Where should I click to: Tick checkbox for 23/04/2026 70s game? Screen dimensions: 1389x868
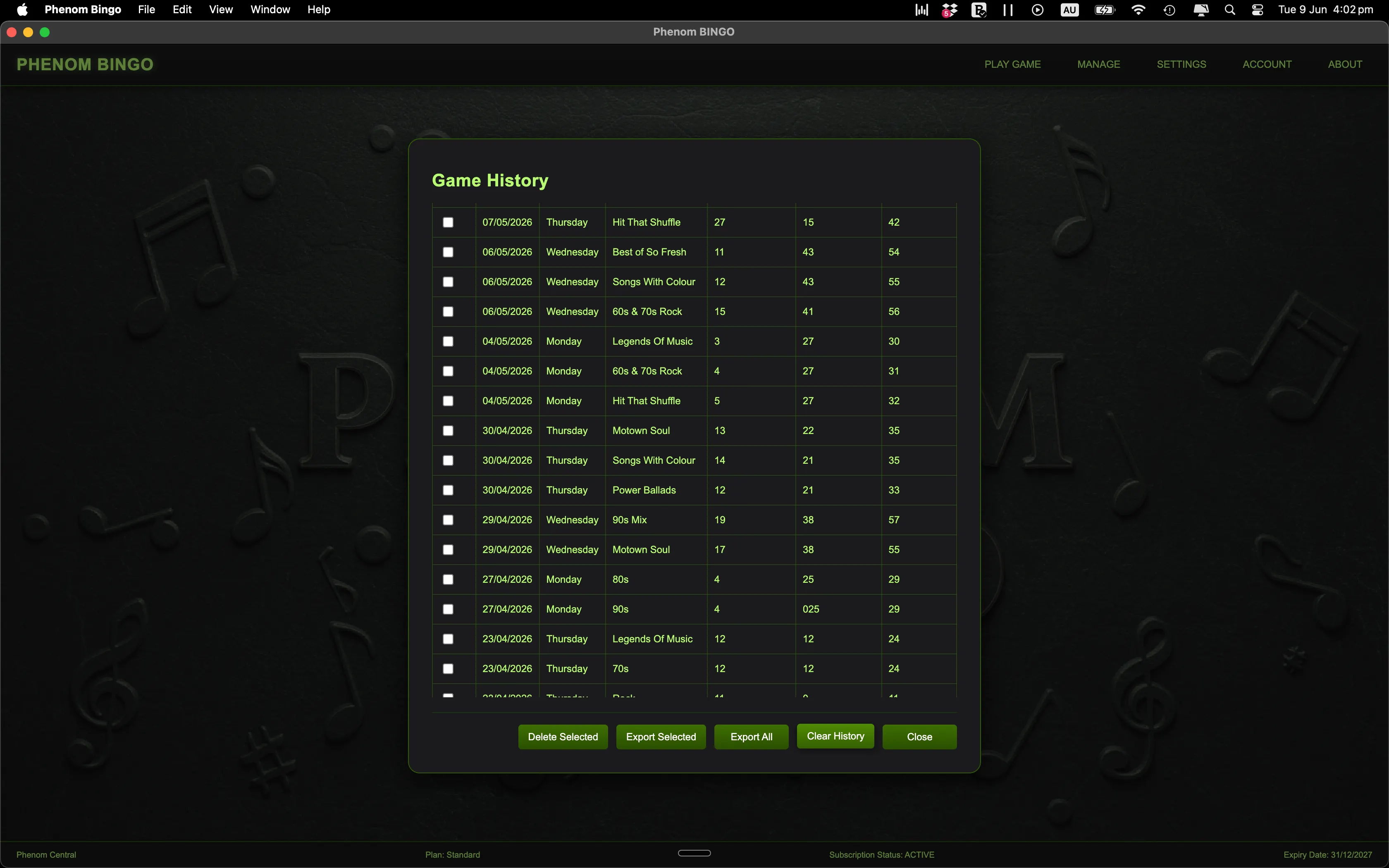pos(448,669)
